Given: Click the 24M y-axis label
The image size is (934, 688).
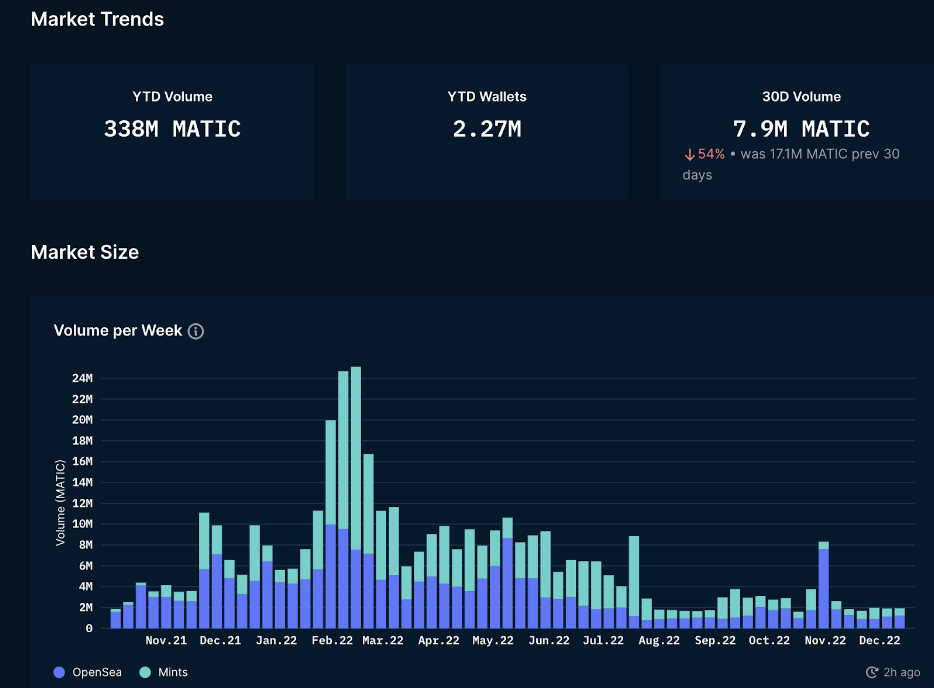Looking at the screenshot, I should 82,378.
